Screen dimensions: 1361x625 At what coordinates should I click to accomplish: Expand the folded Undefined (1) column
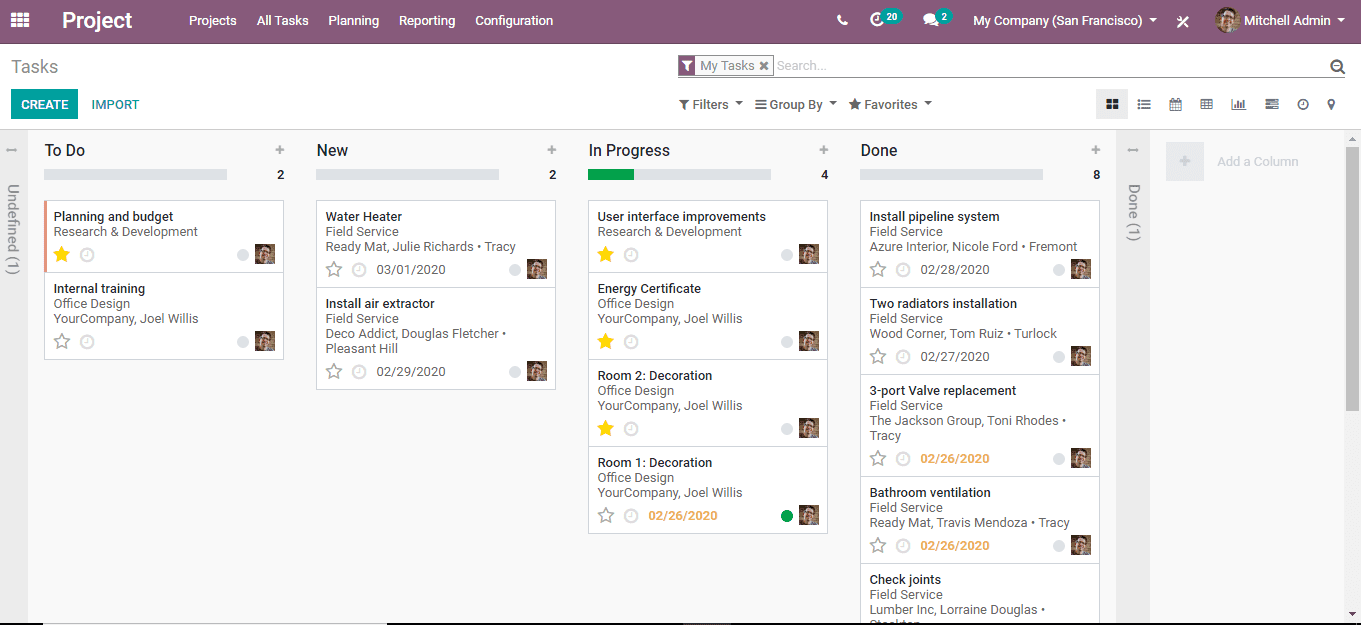12,229
